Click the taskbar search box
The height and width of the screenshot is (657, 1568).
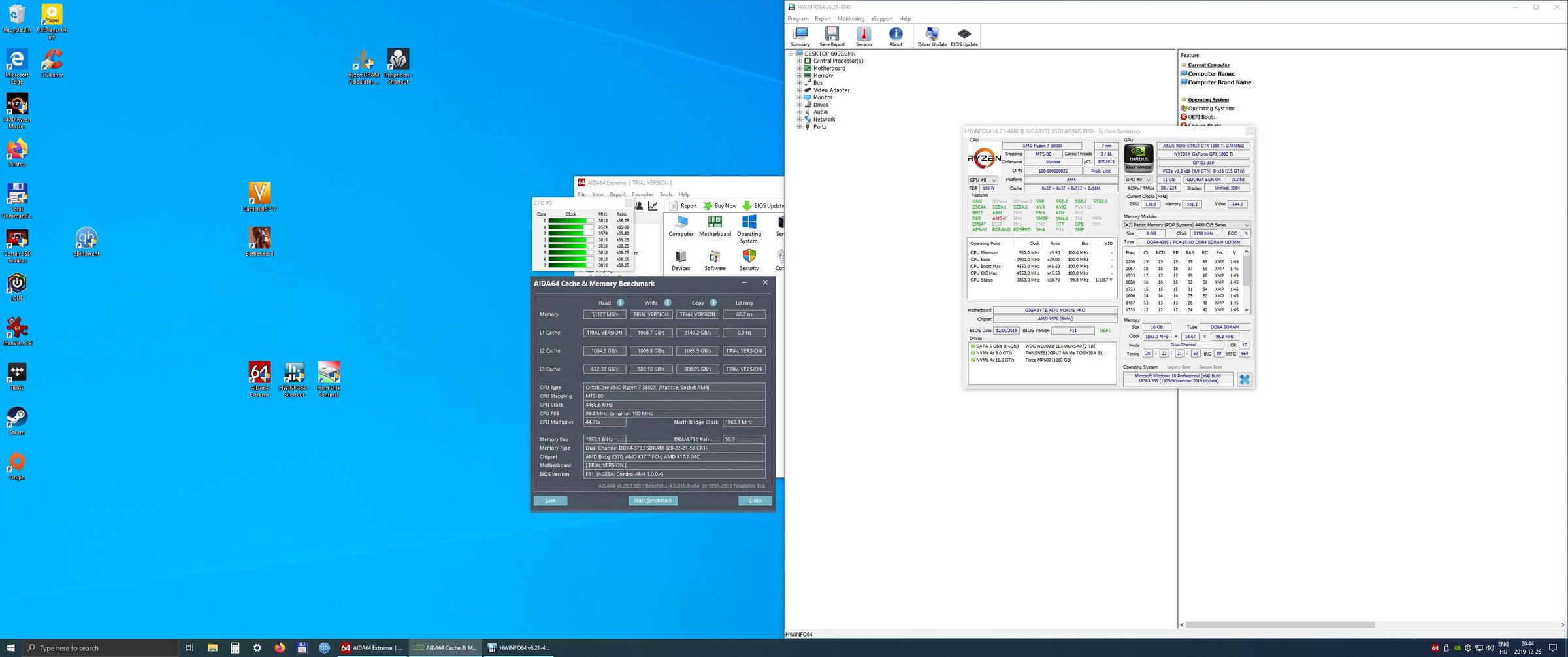pos(100,648)
